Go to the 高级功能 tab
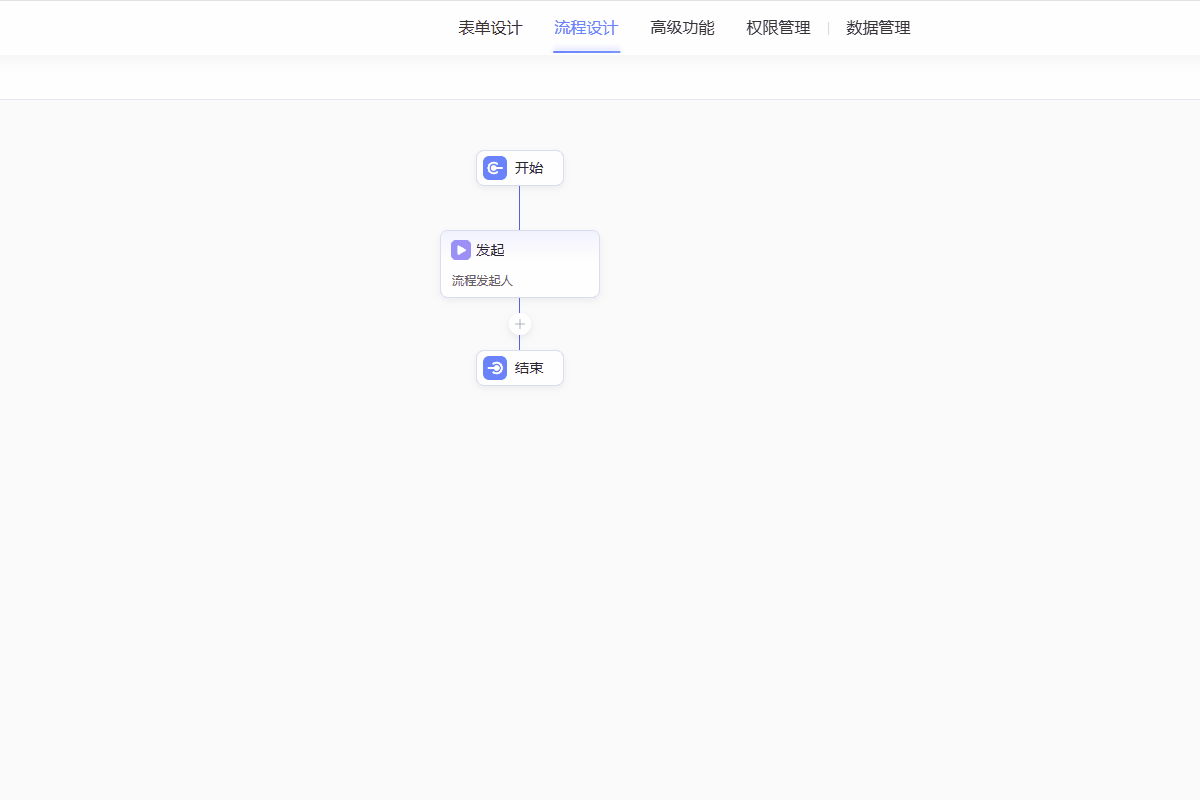The height and width of the screenshot is (800, 1200). point(682,28)
